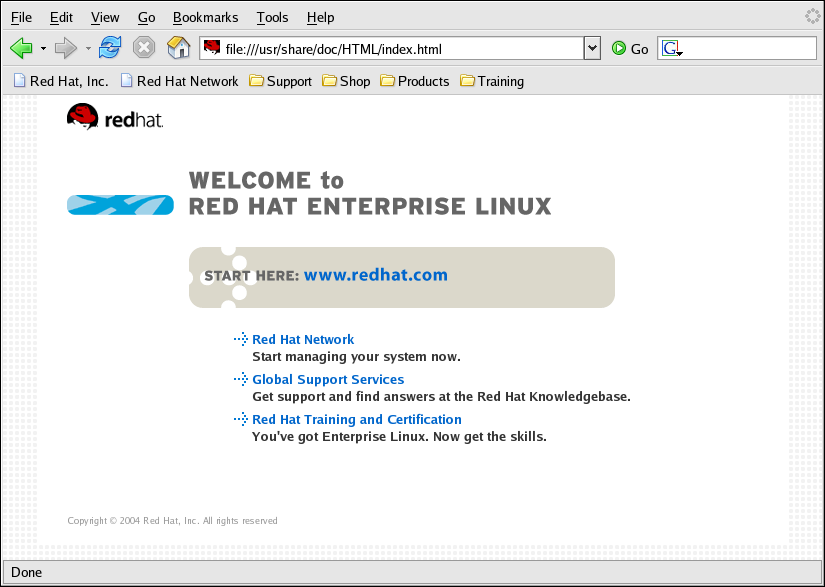The image size is (825, 587).
Task: Expand the Forward button history dropdown arrow
Action: point(88,49)
